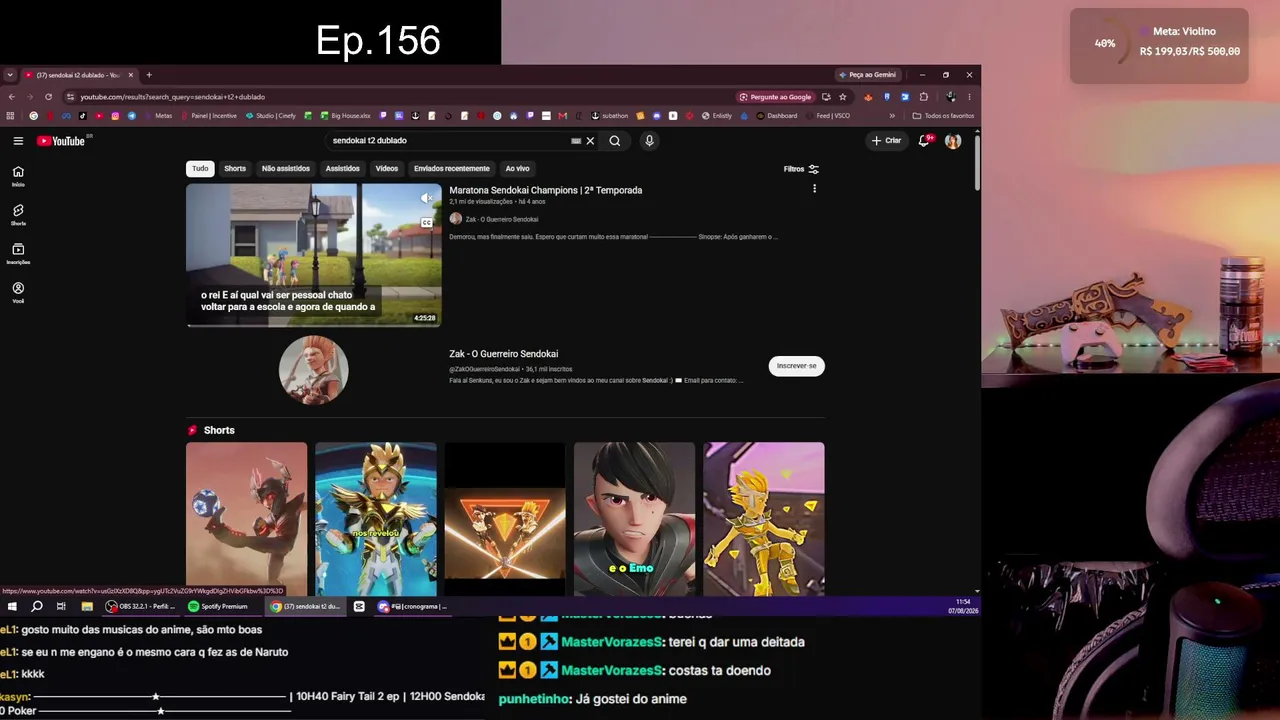
Task: Clear the YouTube search query
Action: coord(590,141)
